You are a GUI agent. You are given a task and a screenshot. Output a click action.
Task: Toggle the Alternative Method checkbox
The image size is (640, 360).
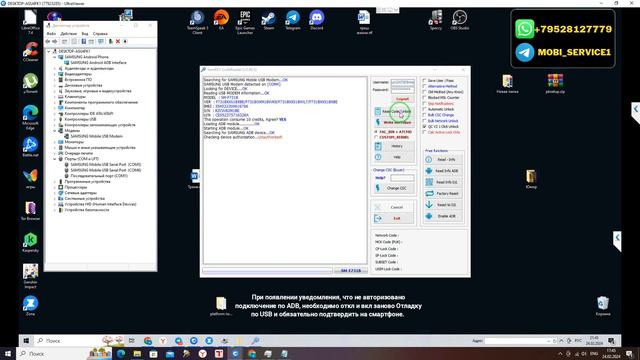tap(425, 87)
